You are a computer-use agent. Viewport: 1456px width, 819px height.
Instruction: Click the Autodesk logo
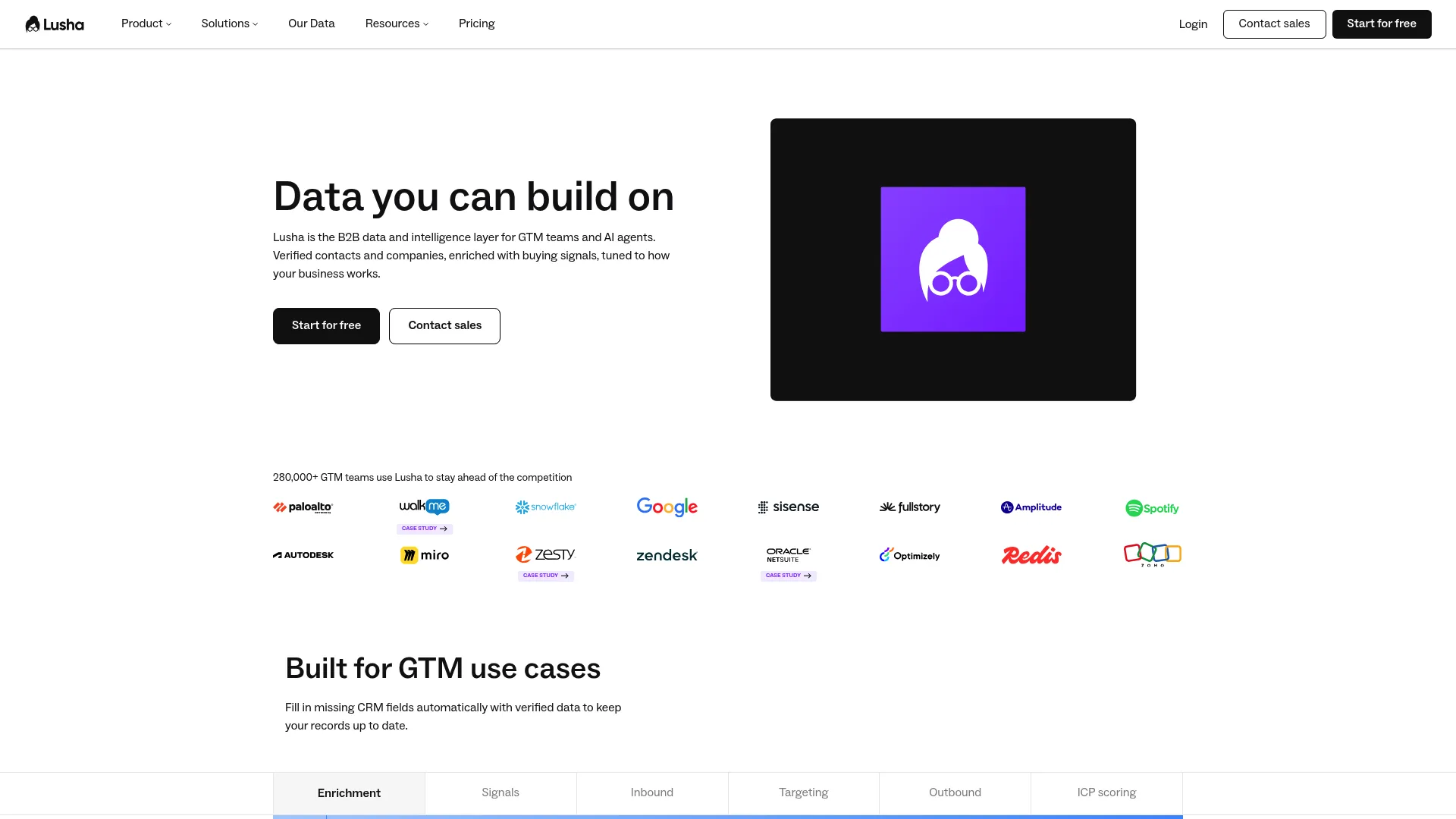click(x=303, y=555)
